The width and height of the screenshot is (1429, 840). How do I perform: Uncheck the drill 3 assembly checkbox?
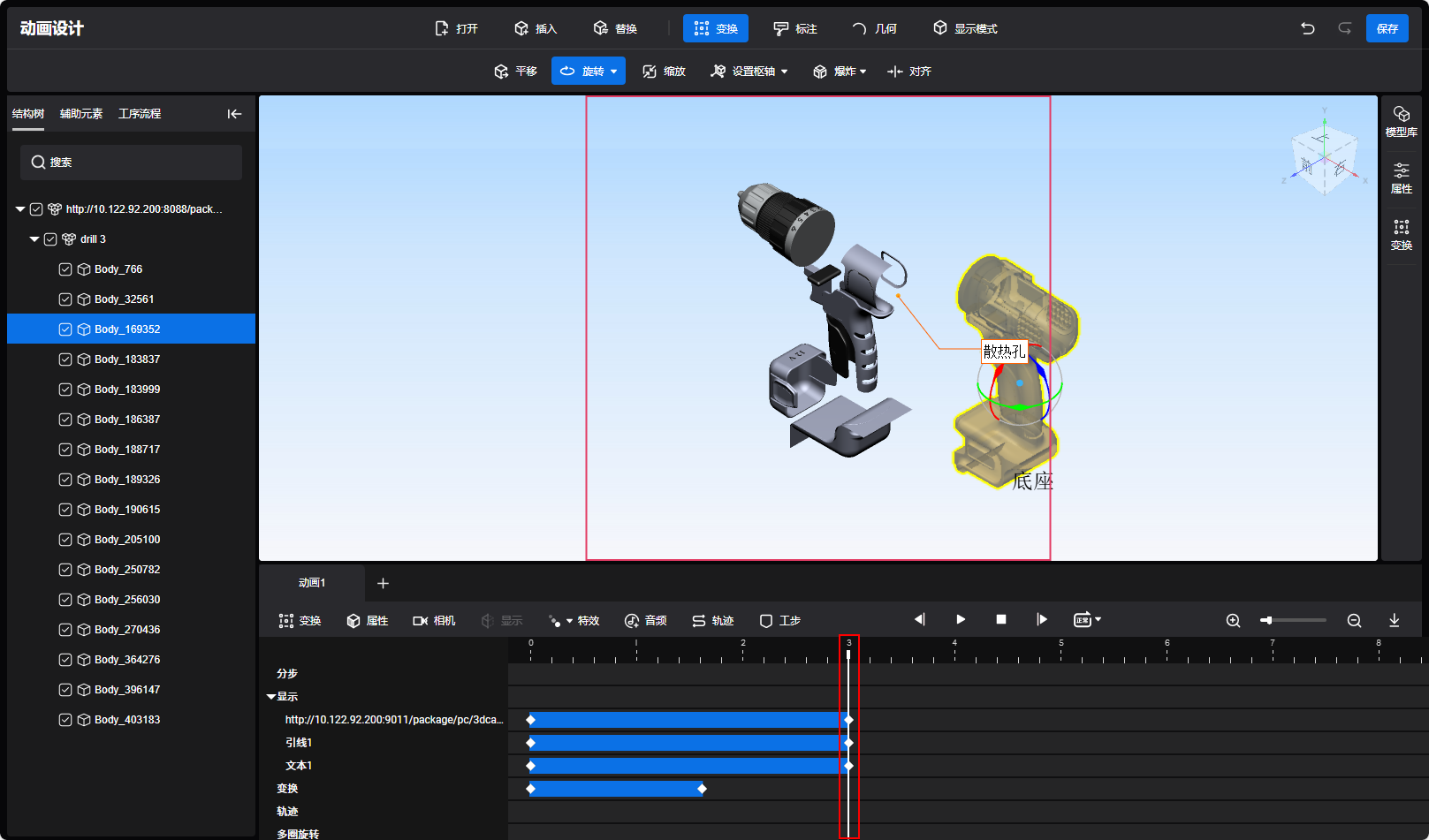pyautogui.click(x=50, y=239)
